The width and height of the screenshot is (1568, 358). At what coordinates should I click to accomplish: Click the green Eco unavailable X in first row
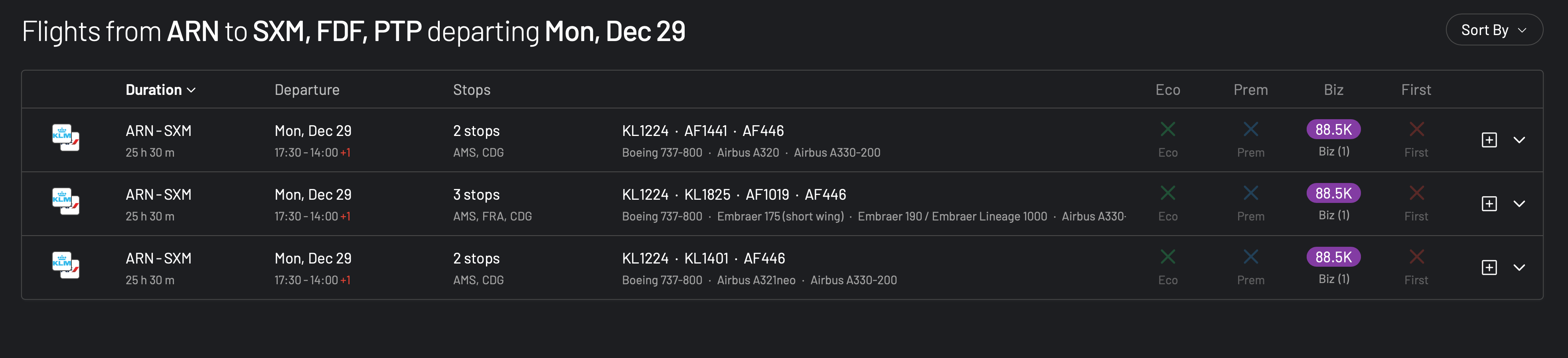[1167, 130]
